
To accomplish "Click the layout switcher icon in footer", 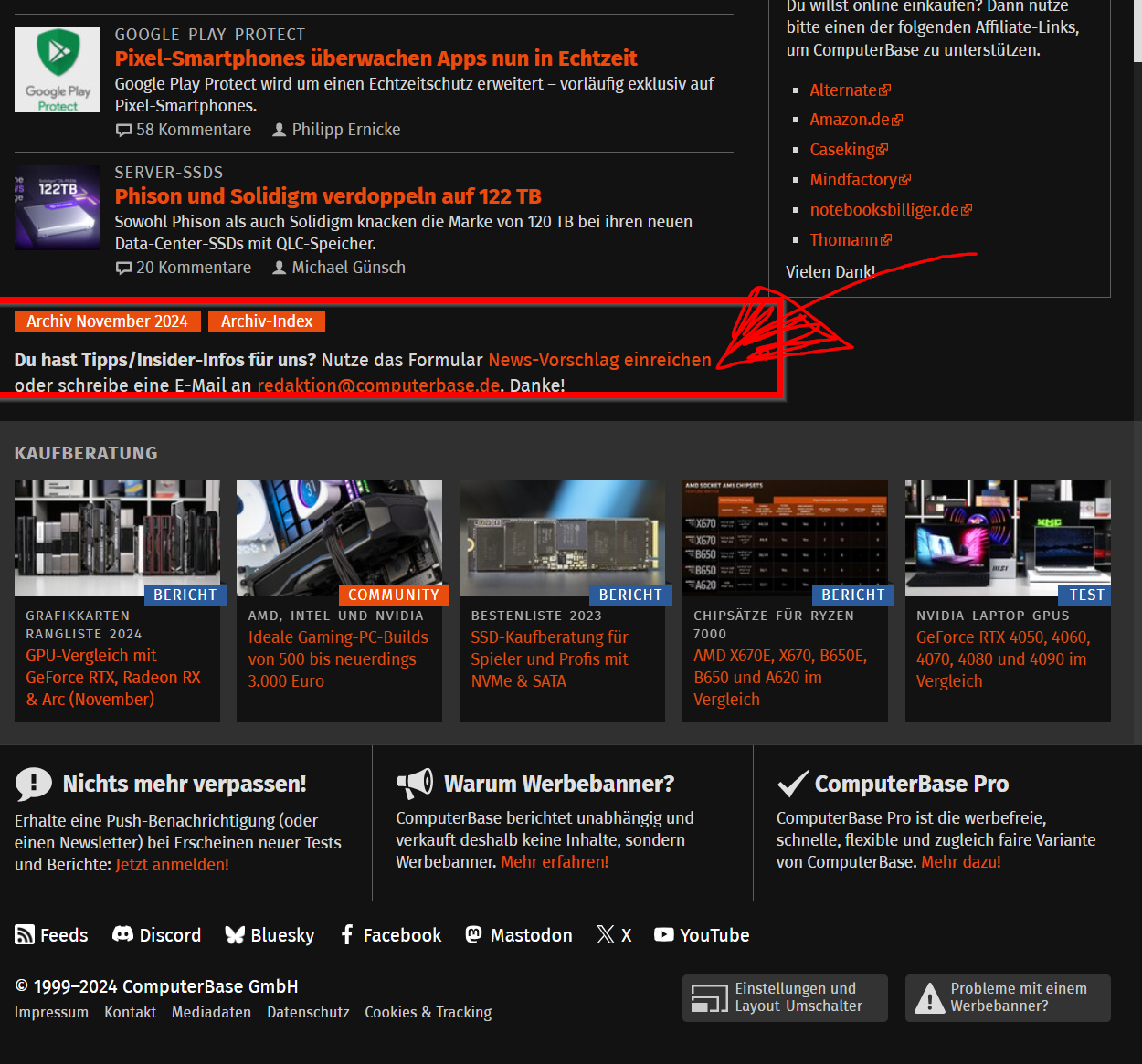I will coord(710,997).
